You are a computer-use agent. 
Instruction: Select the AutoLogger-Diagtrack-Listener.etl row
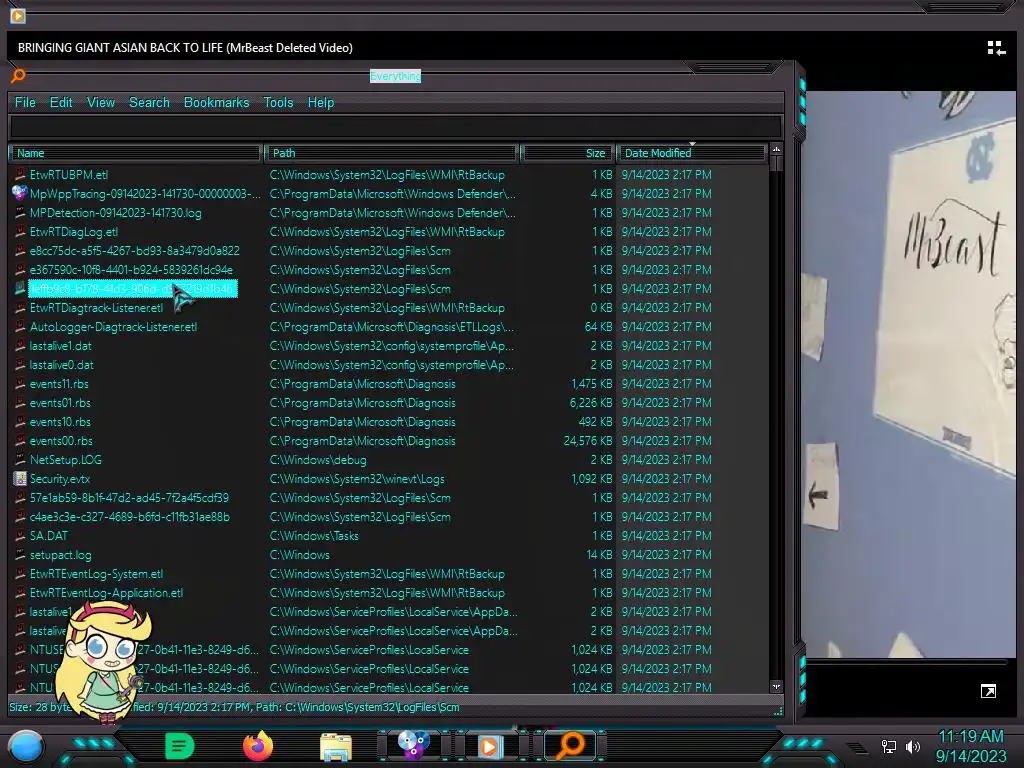[x=389, y=327]
